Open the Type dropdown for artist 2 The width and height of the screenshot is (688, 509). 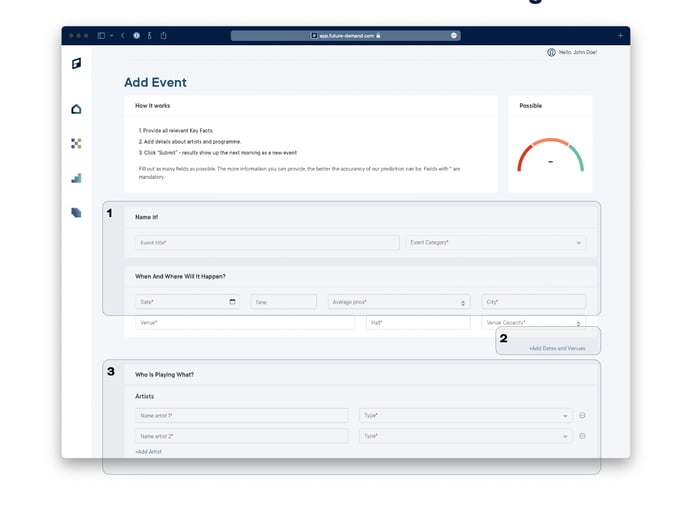point(466,436)
